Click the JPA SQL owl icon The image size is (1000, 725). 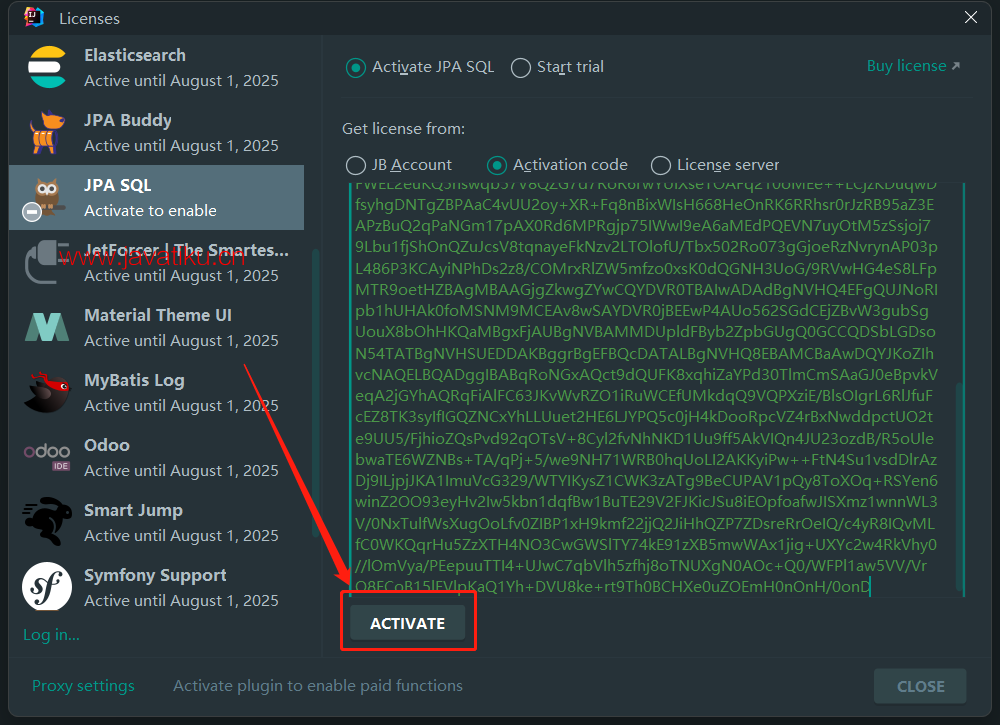click(x=47, y=196)
